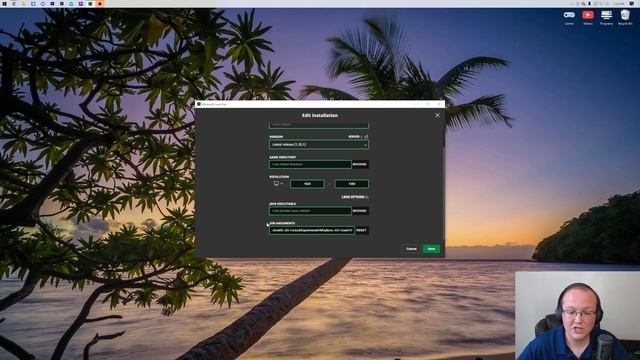
Task: Click the notification tray icon at taskbar end
Action: 632,4
